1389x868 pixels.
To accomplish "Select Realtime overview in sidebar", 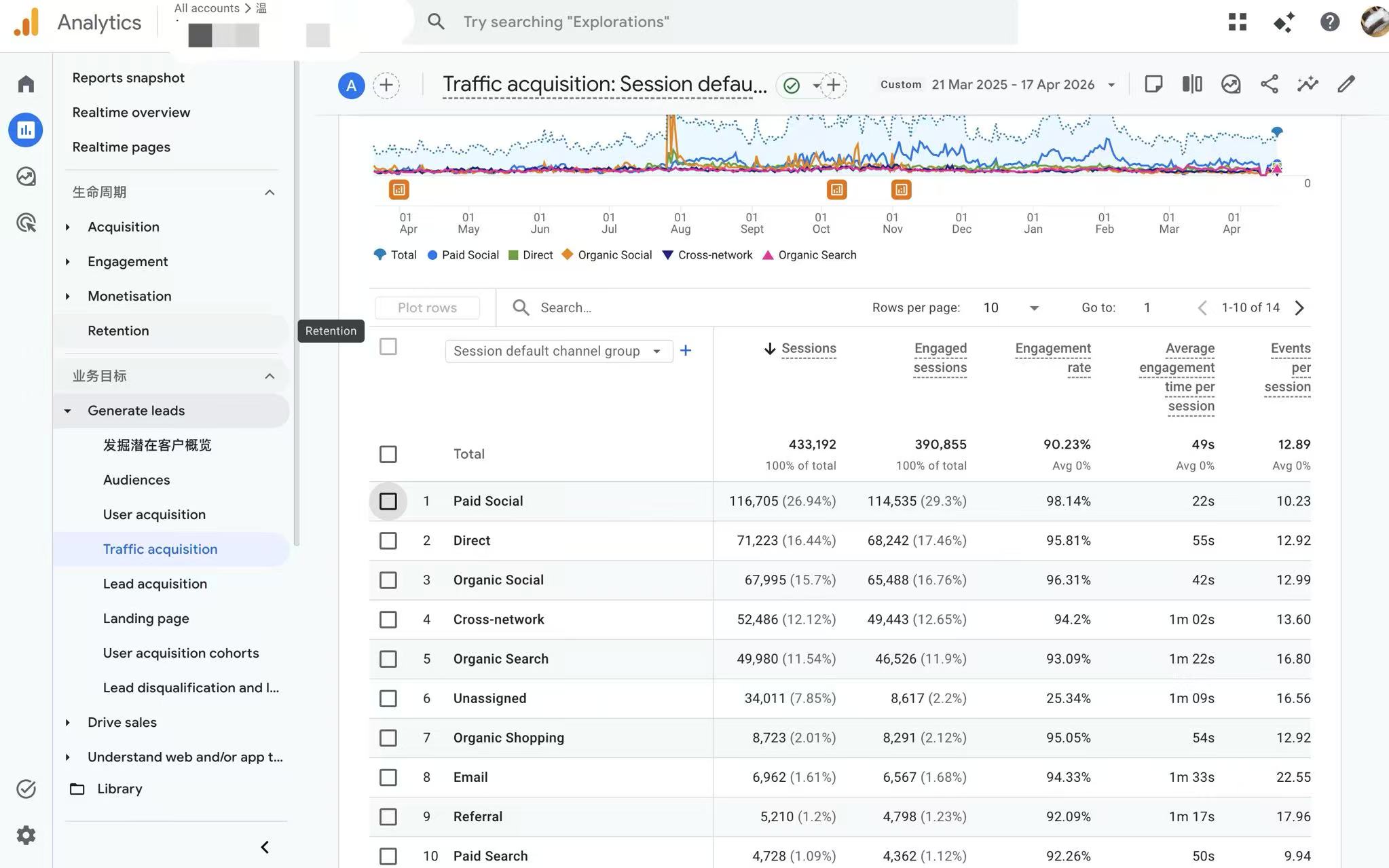I will pos(131,112).
